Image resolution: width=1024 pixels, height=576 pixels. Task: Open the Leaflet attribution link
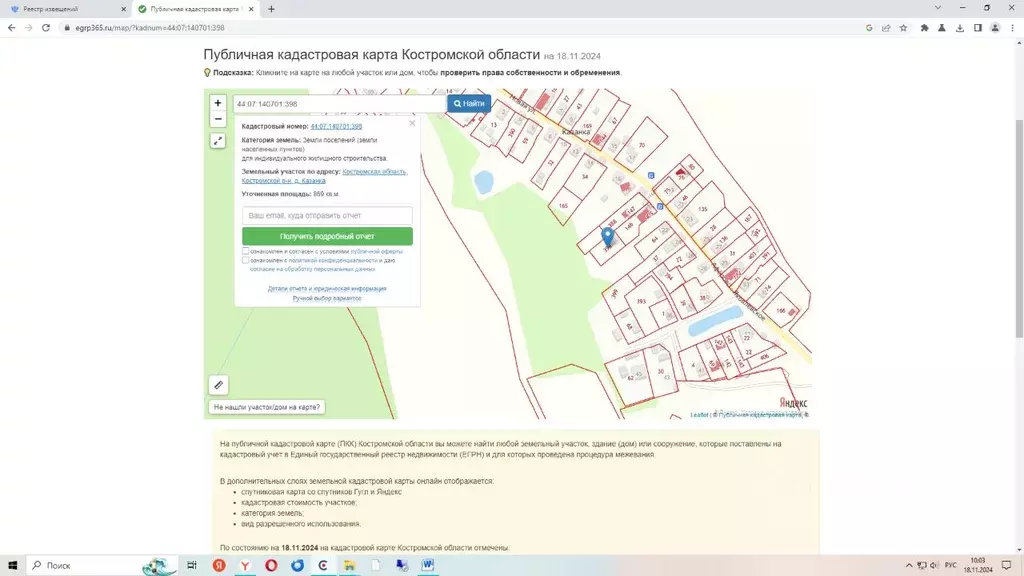tap(699, 415)
